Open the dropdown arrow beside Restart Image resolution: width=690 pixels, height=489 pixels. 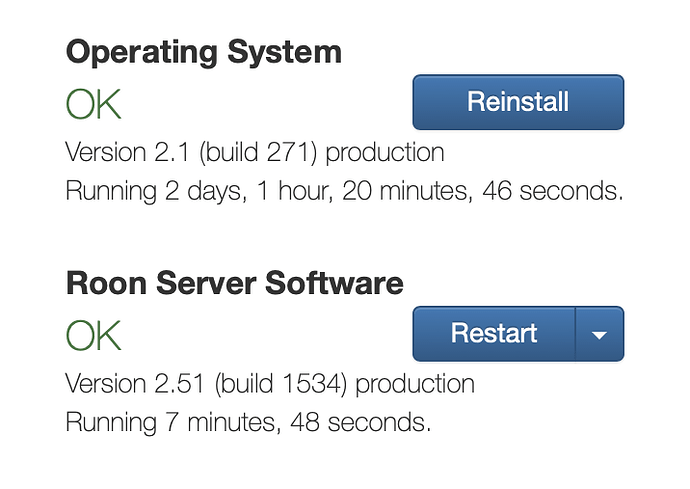(x=599, y=334)
